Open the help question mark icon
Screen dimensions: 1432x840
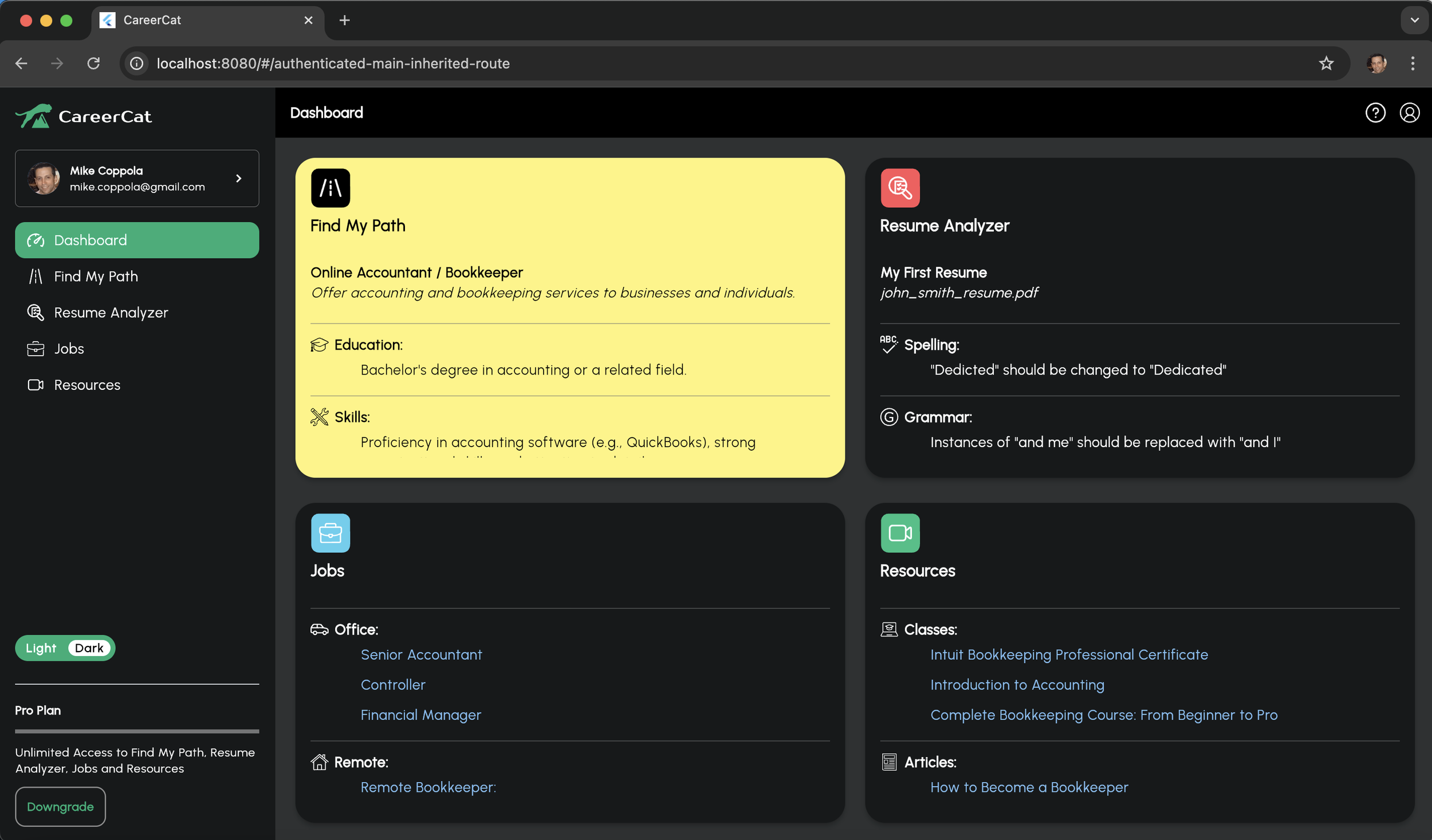1375,113
